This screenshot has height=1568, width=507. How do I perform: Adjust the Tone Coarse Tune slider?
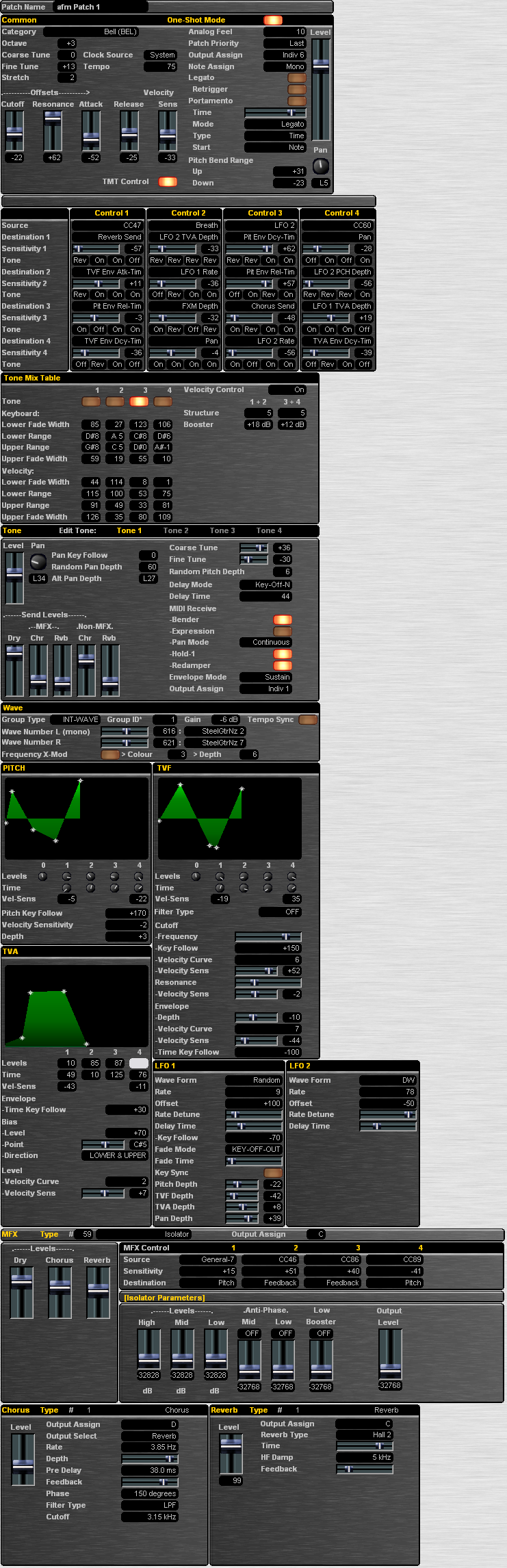tap(254, 548)
